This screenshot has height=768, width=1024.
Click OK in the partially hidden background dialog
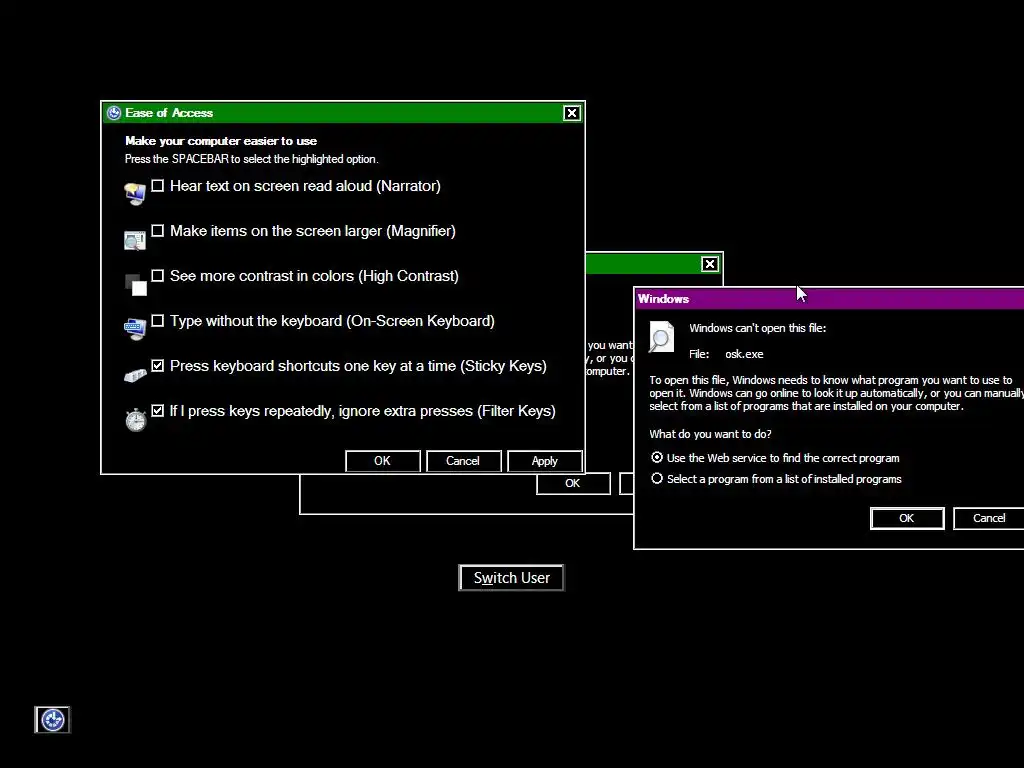(x=573, y=483)
